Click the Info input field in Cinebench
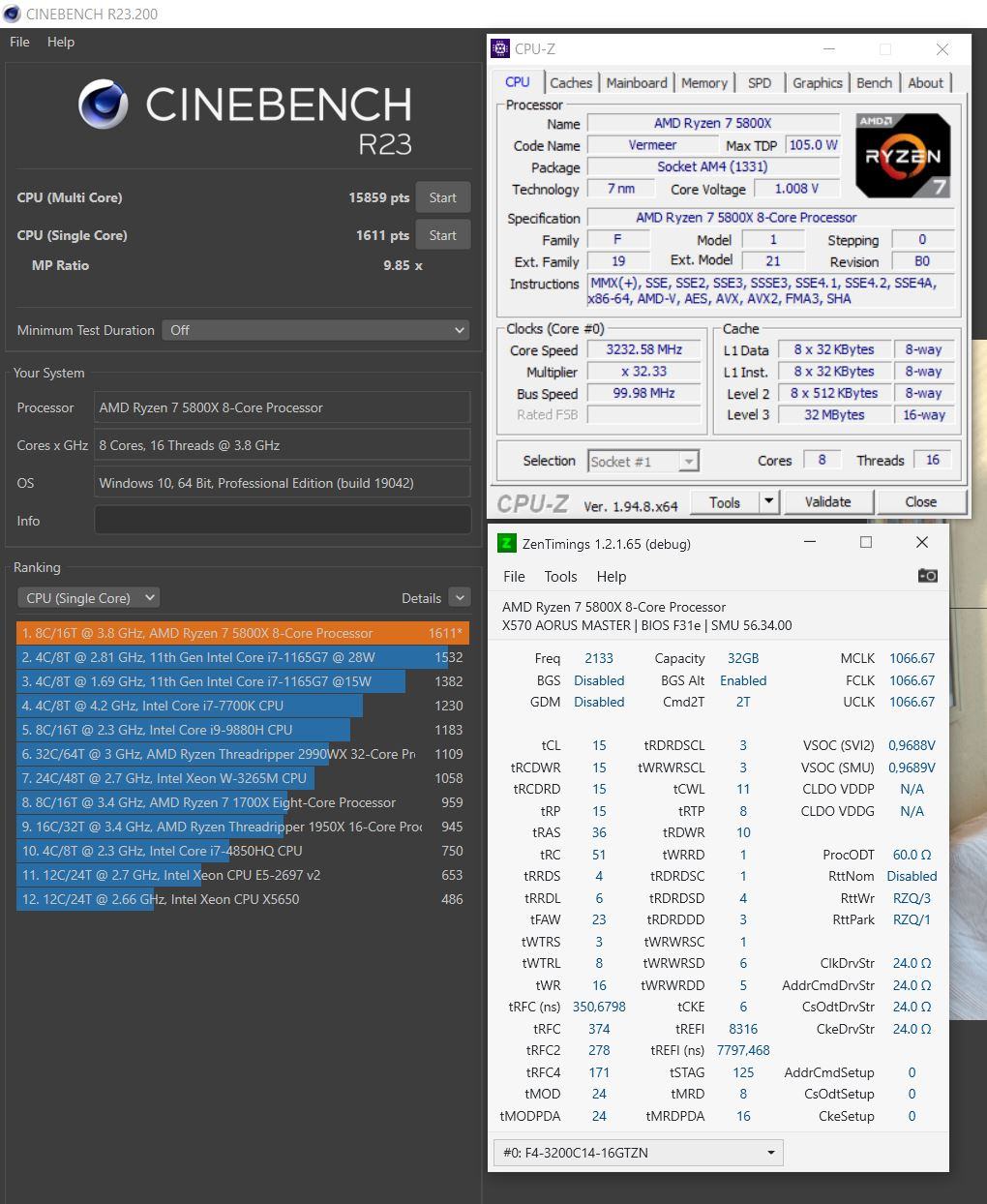 (283, 521)
